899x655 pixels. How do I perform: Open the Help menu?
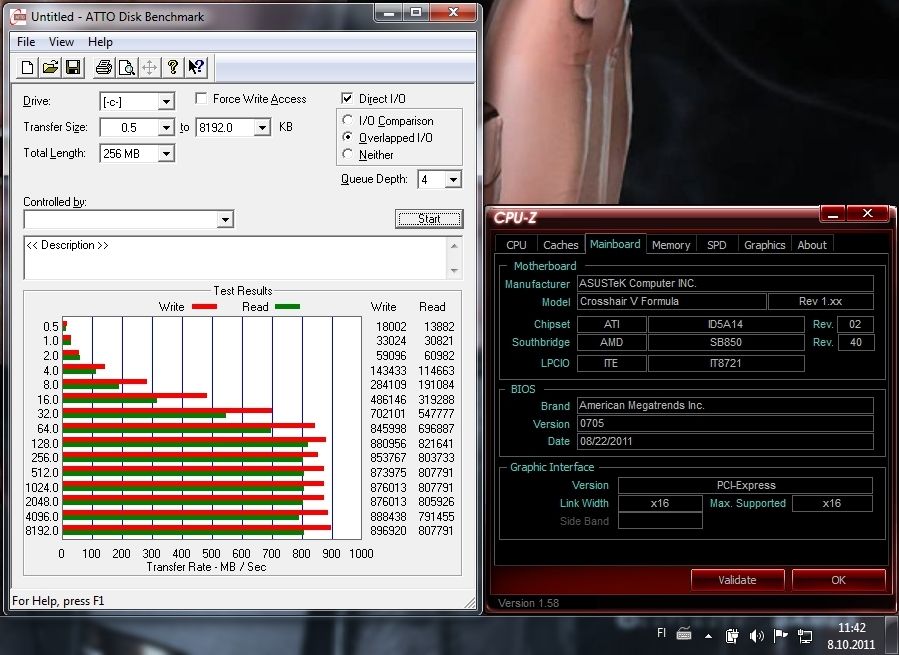(x=100, y=42)
